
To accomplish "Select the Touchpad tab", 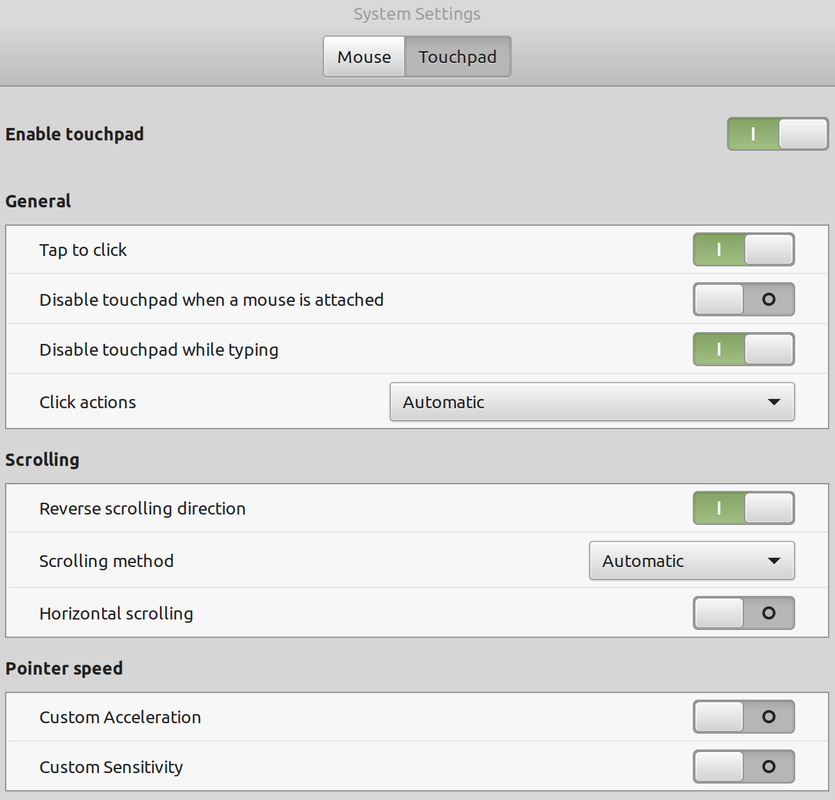I will pyautogui.click(x=457, y=57).
